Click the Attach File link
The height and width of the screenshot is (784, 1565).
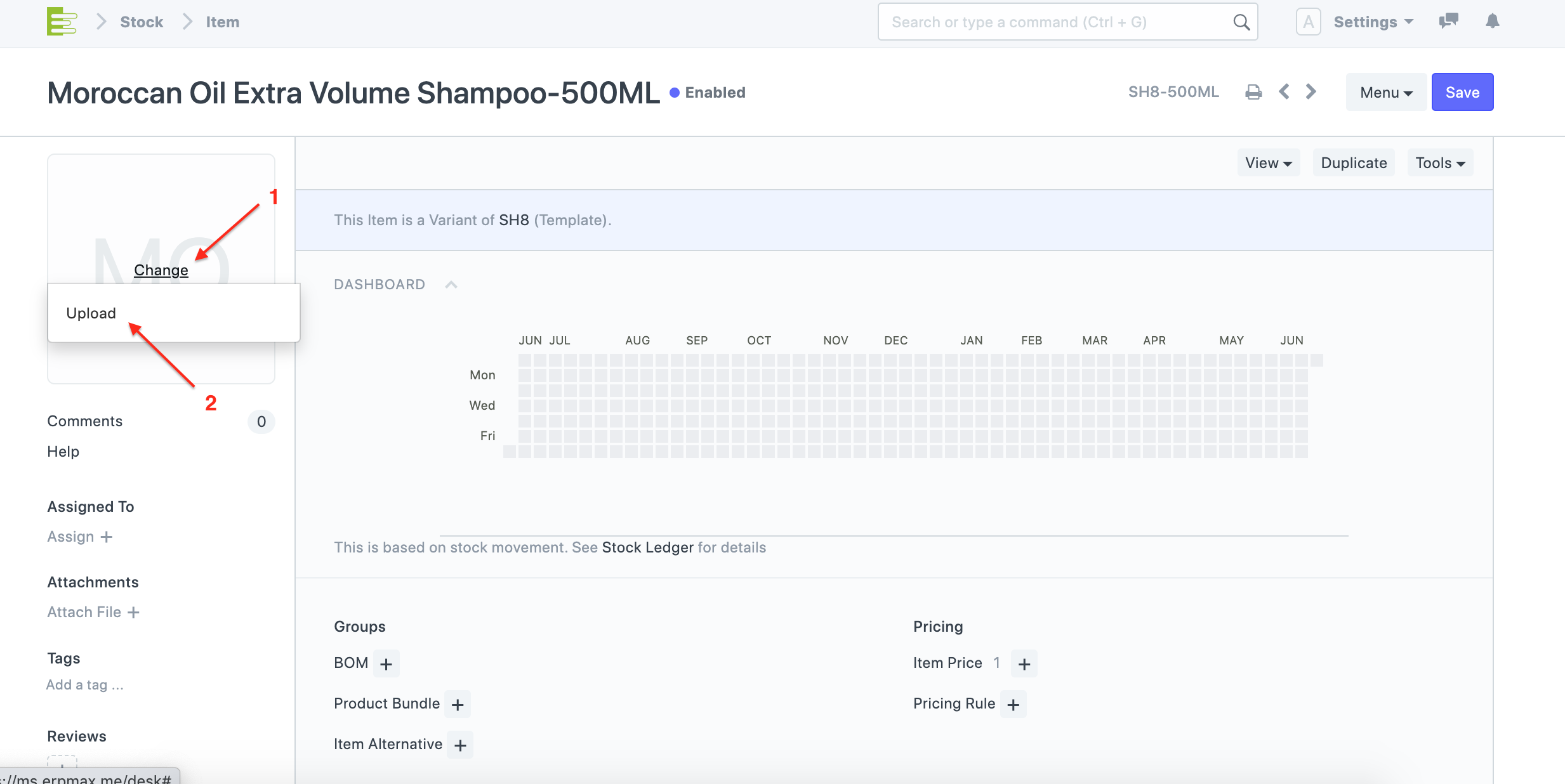click(93, 612)
